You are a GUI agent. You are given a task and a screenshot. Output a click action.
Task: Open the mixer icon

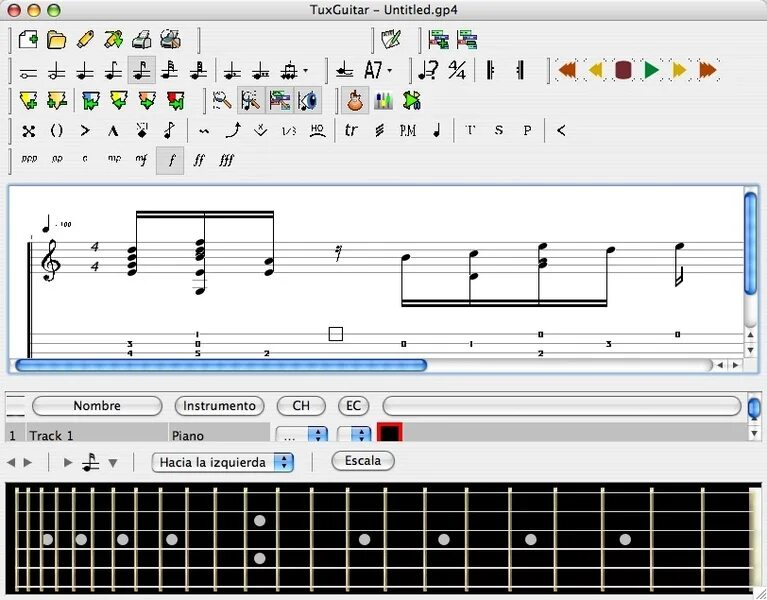pos(384,101)
